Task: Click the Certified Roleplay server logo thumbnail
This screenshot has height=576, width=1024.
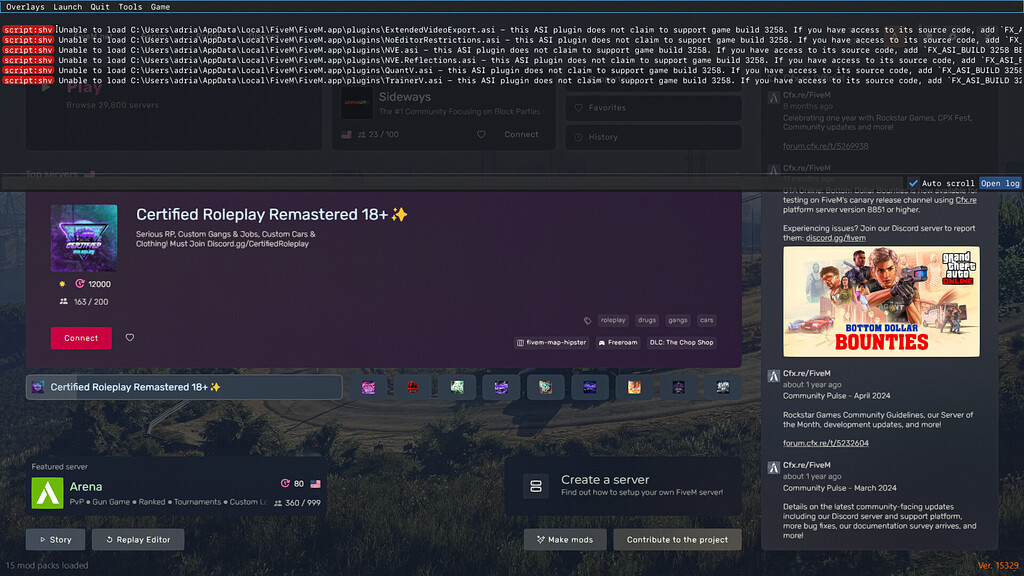Action: [x=84, y=238]
